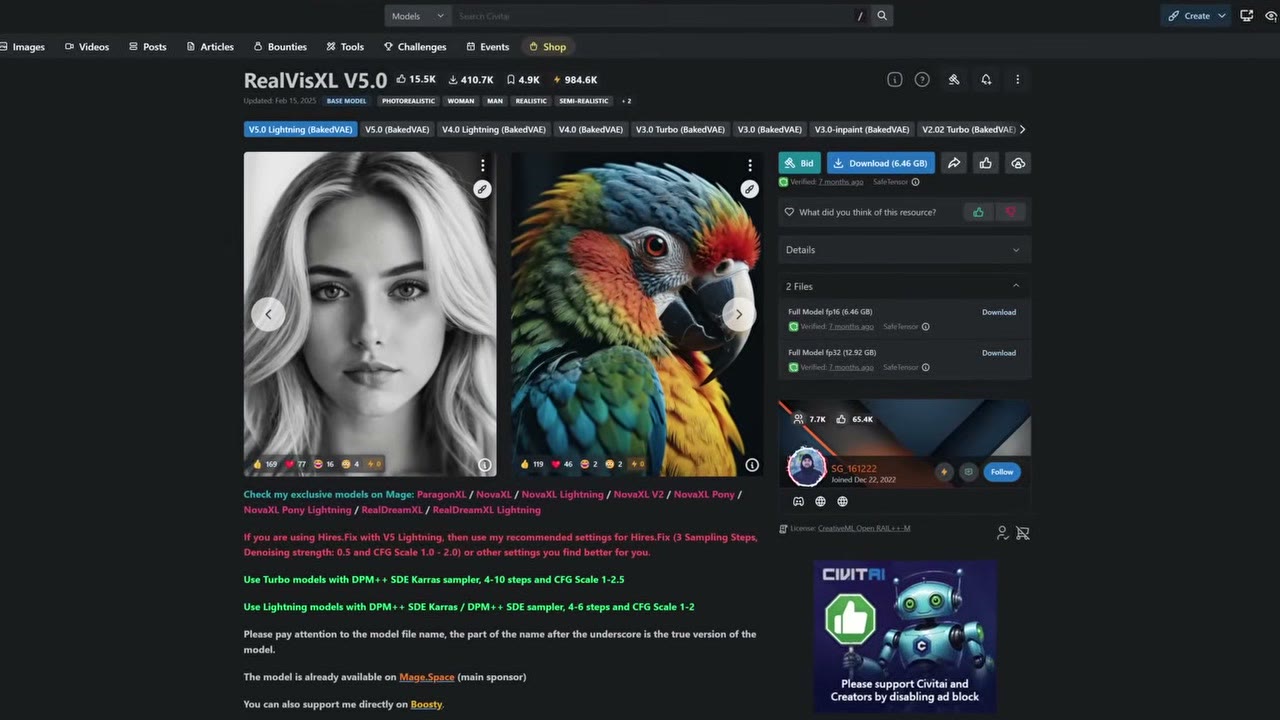Image resolution: width=1280 pixels, height=720 pixels.
Task: Open the model's three-dot options menu
Action: 1018,80
